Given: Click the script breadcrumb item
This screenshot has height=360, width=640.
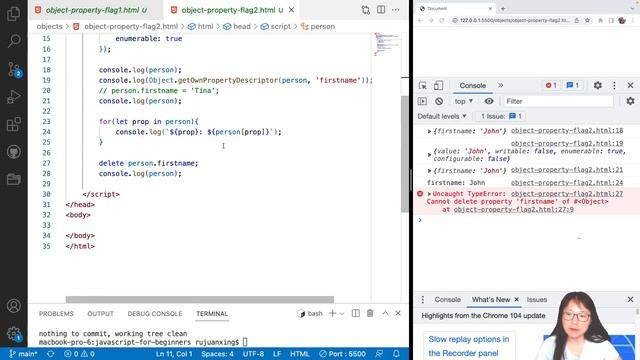Looking at the screenshot, I should pos(276,27).
